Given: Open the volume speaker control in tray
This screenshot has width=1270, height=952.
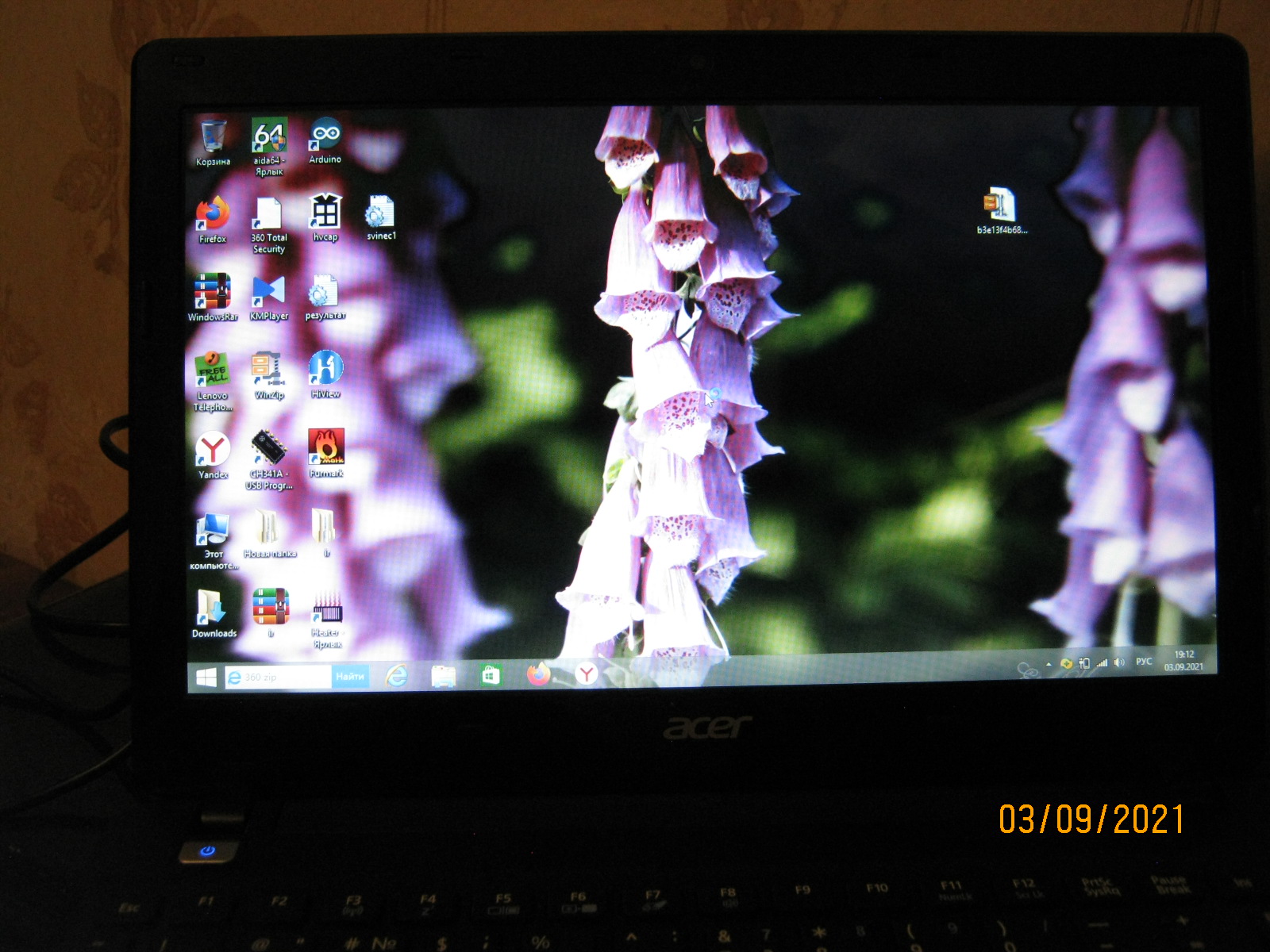Looking at the screenshot, I should point(1119,662).
